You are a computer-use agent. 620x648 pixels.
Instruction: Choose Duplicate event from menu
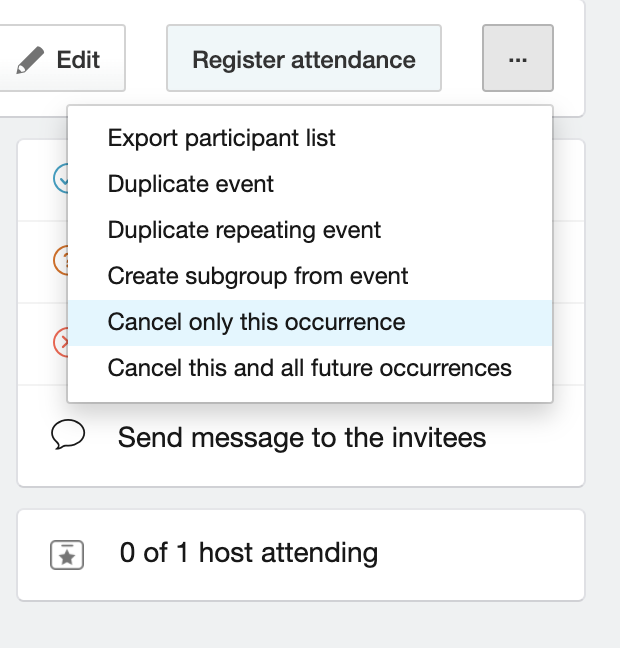click(191, 184)
